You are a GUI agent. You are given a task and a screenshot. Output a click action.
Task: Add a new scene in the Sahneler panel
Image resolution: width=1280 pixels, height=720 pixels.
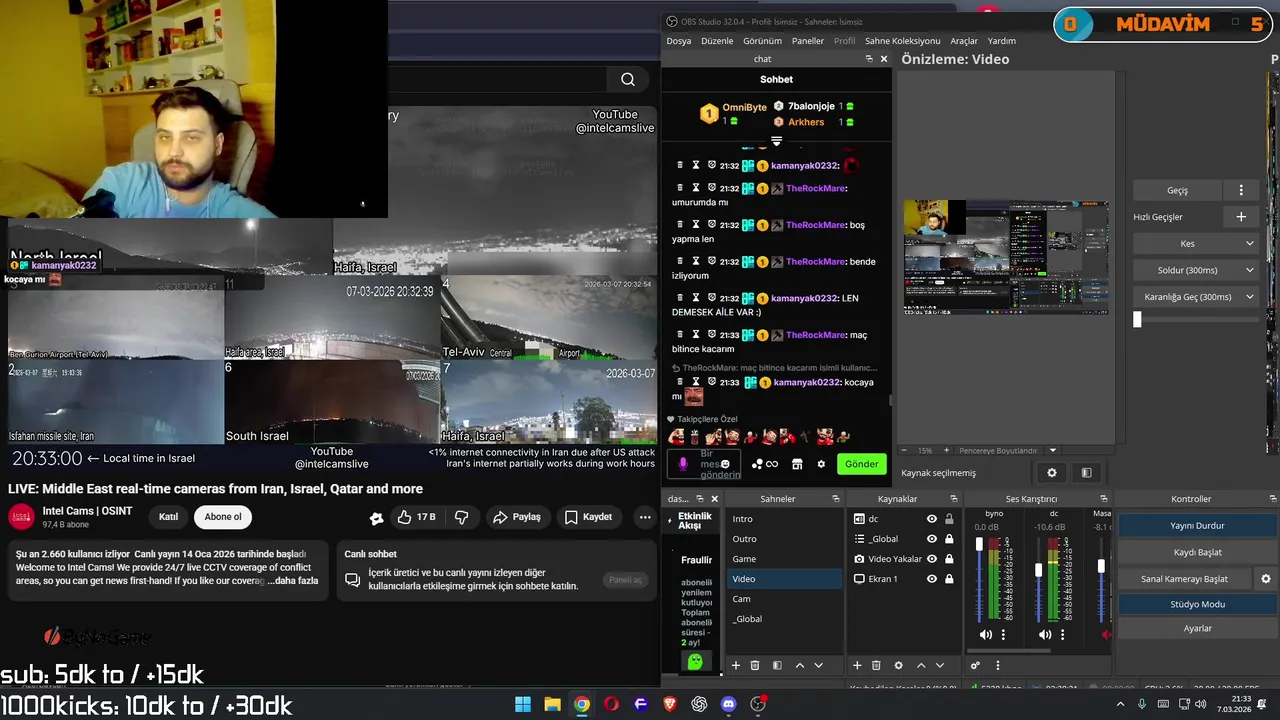[x=736, y=665]
